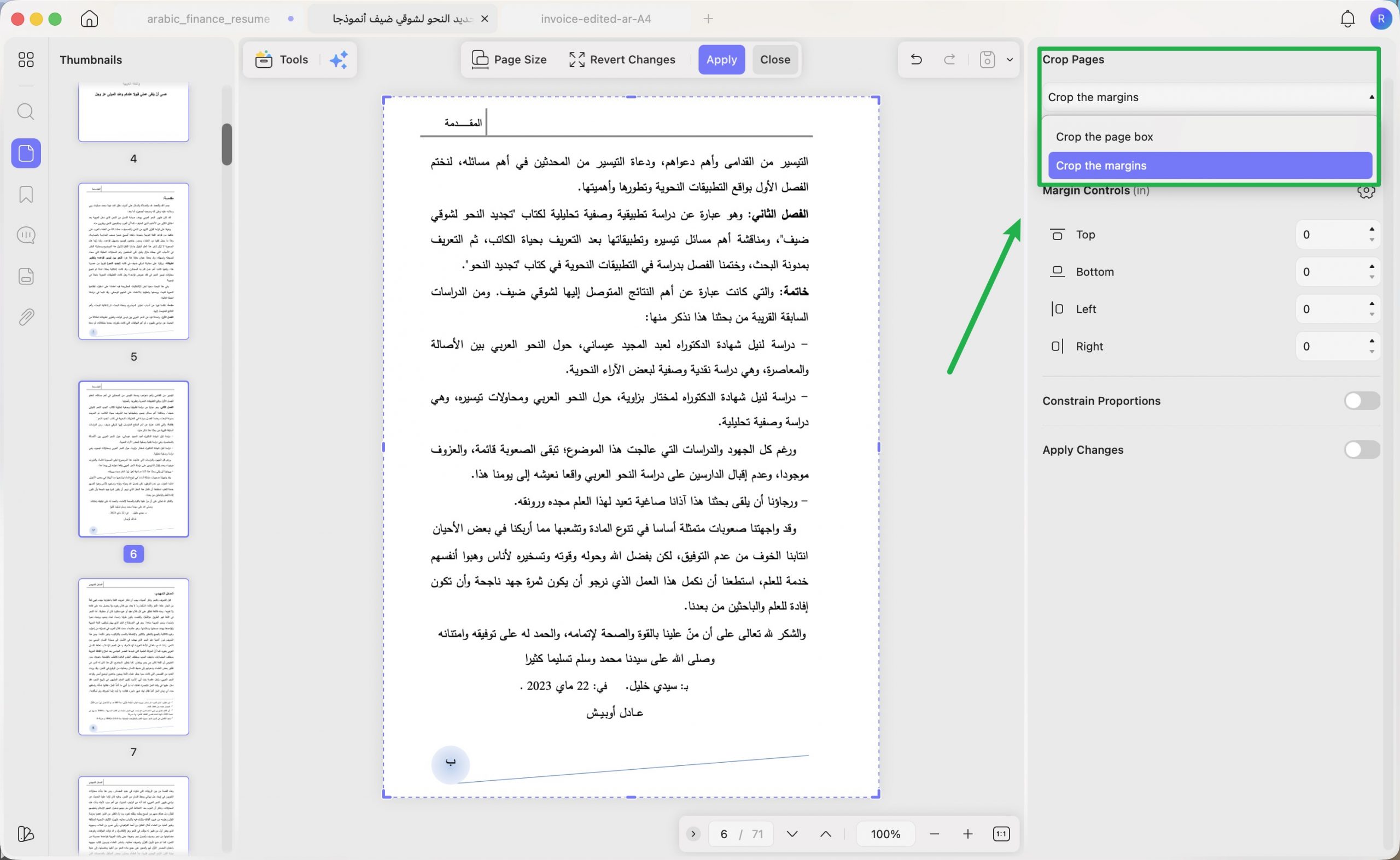This screenshot has width=1400, height=860.
Task: Expand the bottom toolbar arrow icon
Action: [x=693, y=834]
